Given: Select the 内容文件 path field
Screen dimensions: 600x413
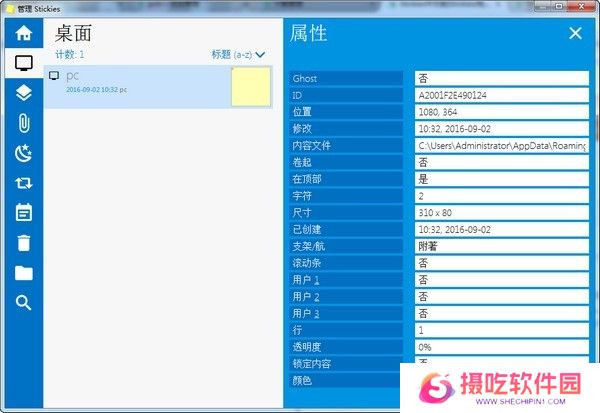Looking at the screenshot, I should [x=501, y=146].
